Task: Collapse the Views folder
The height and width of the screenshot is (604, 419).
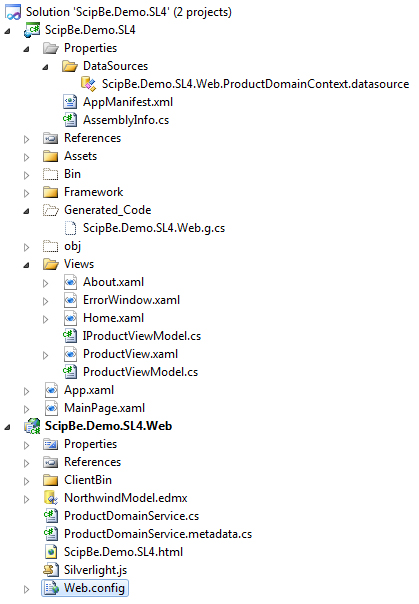Action: [27, 265]
